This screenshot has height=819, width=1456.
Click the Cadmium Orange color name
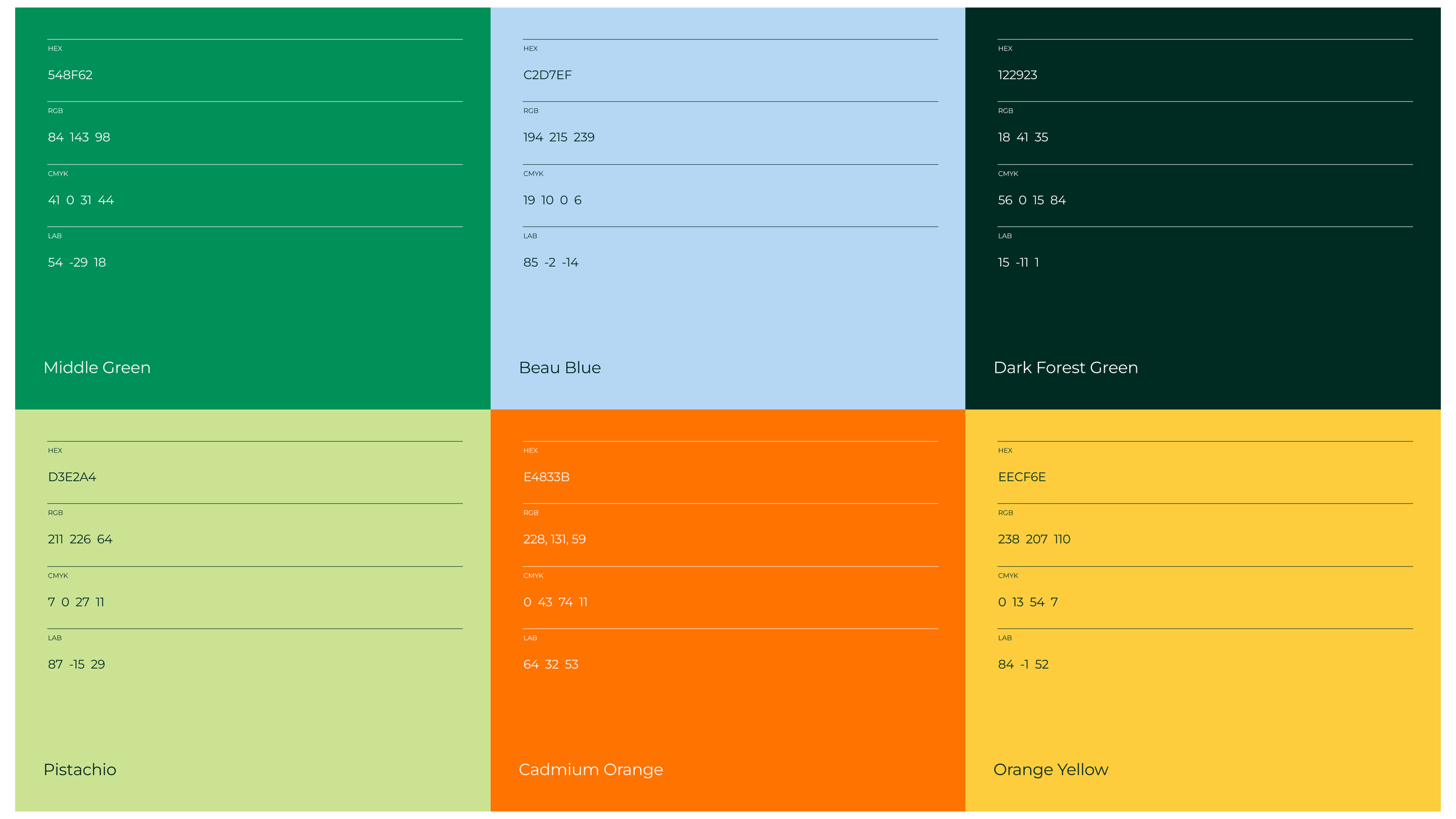[x=591, y=769]
